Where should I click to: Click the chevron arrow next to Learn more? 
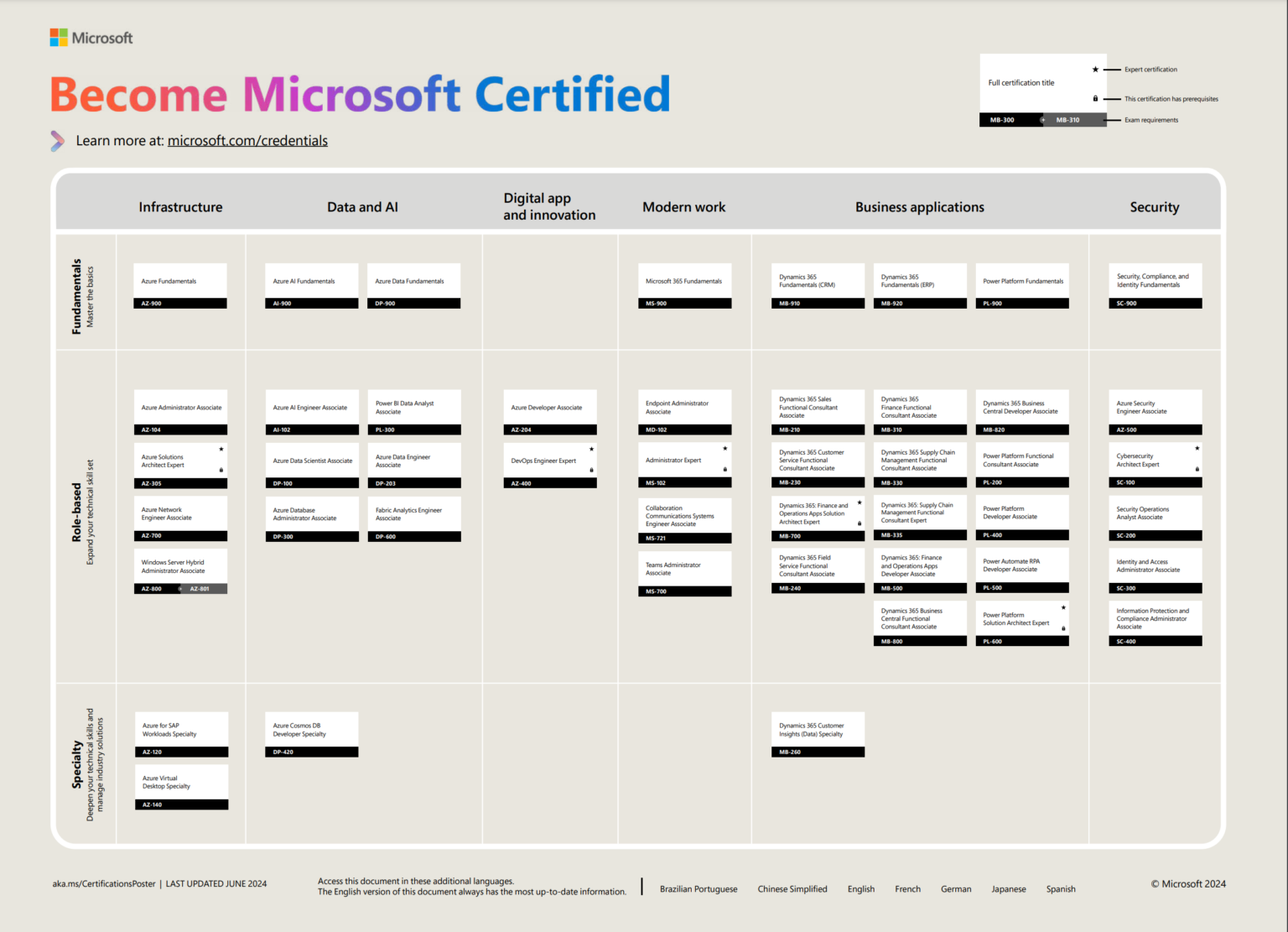[57, 141]
